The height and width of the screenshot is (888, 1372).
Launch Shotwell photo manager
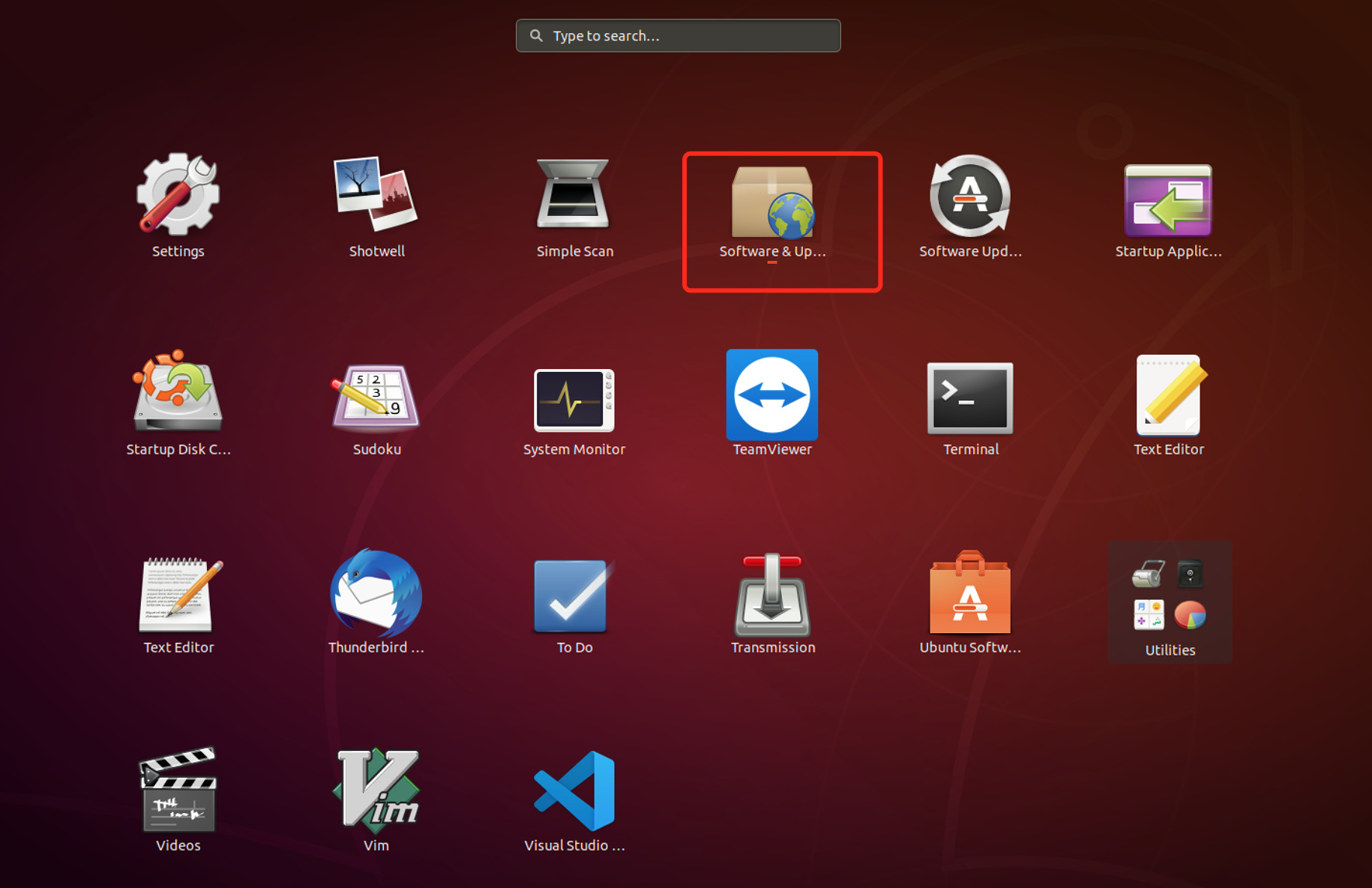376,195
